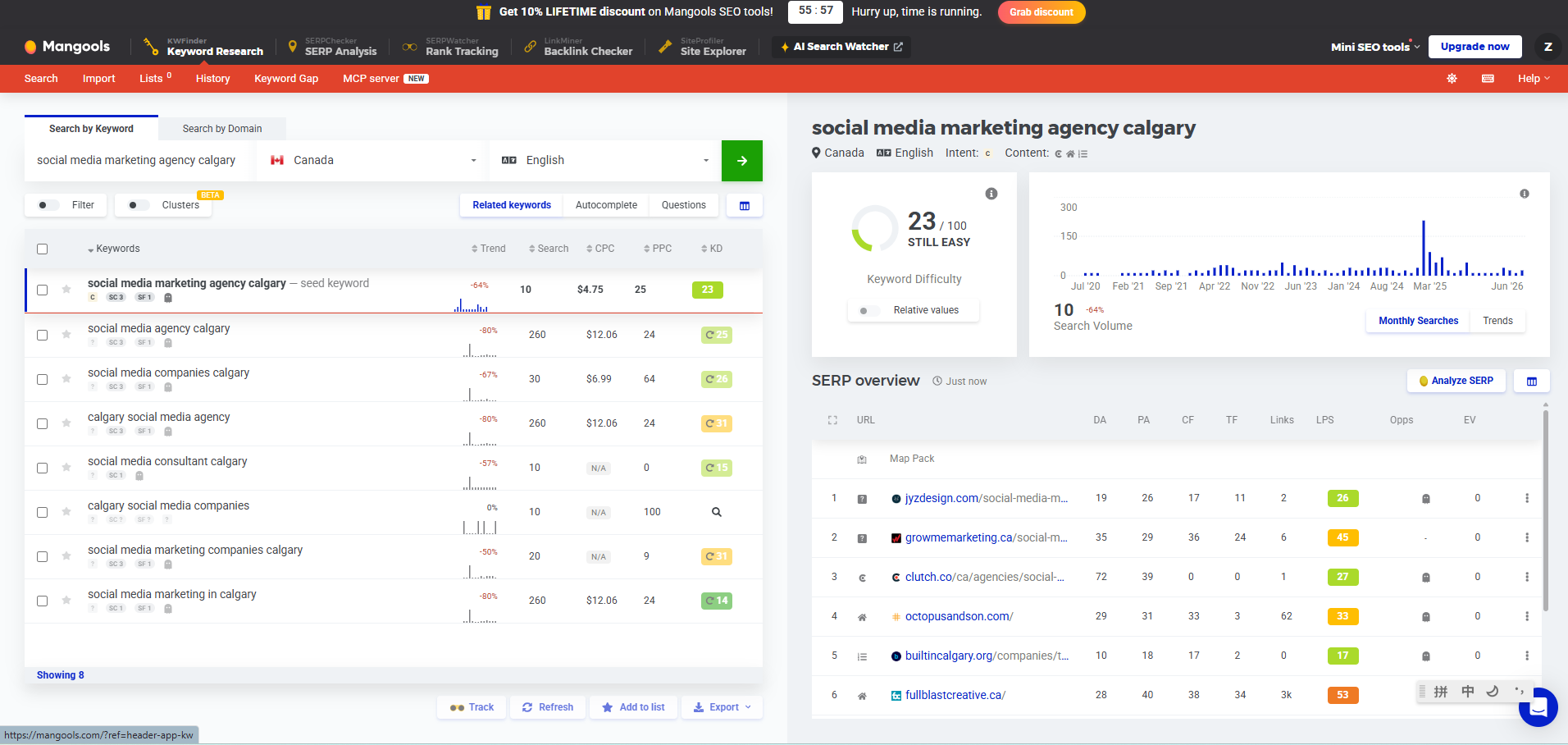Select the Questions tab
Screen dimensions: 1568x745
point(683,205)
